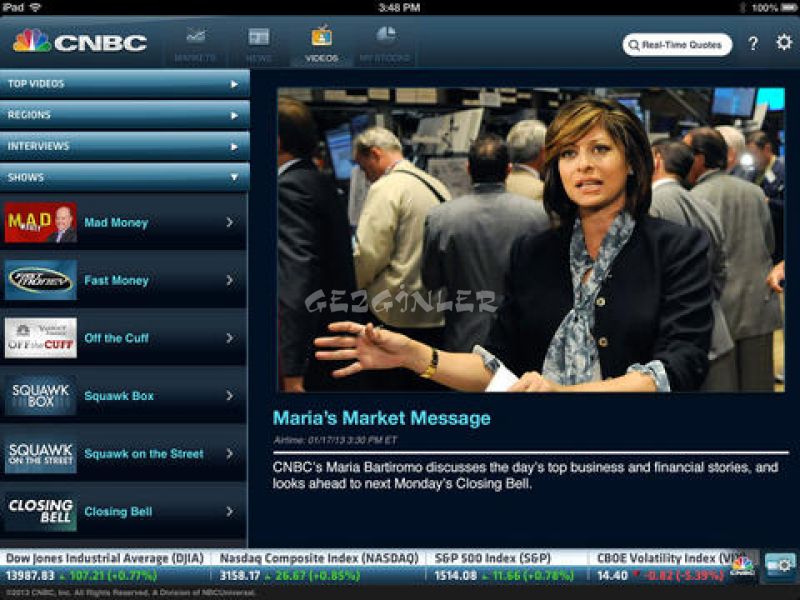Click the video description paragraph
This screenshot has height=600, width=800.
[526, 475]
